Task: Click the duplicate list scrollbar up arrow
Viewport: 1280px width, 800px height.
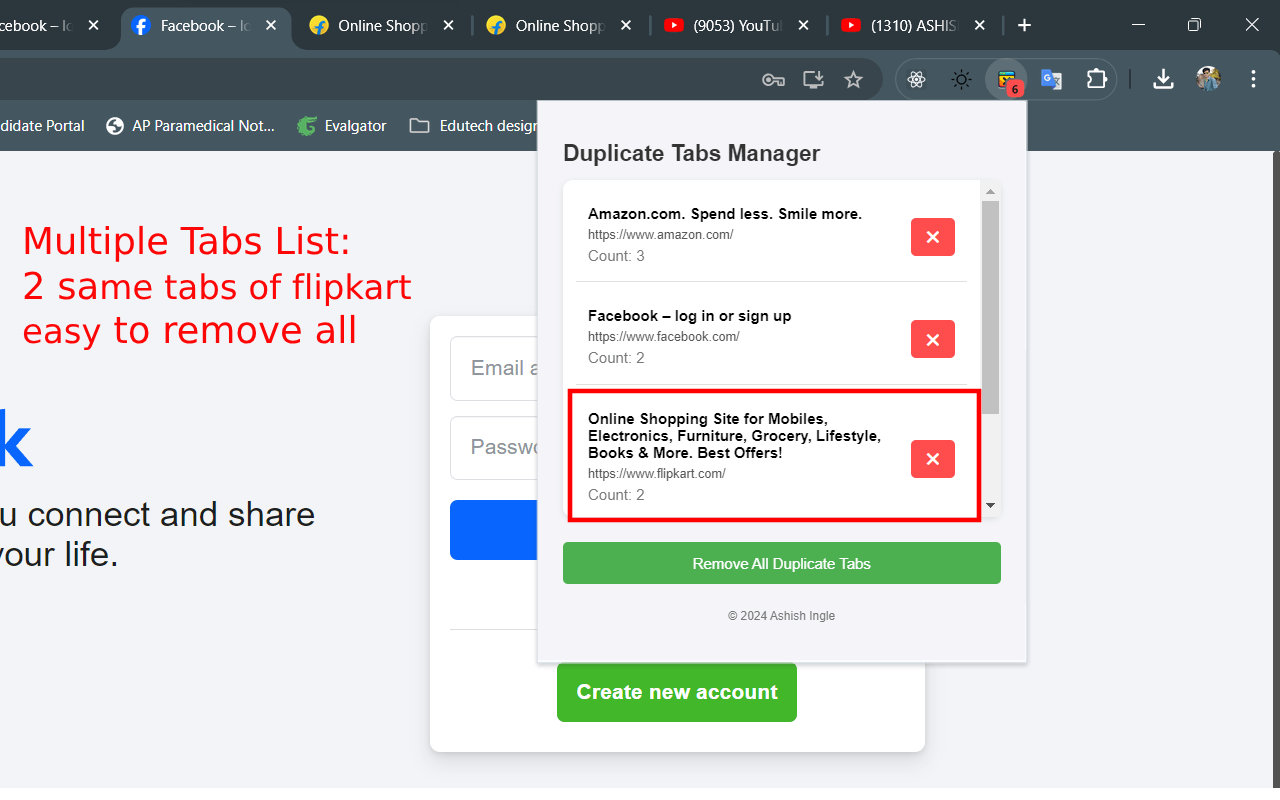Action: coord(990,191)
